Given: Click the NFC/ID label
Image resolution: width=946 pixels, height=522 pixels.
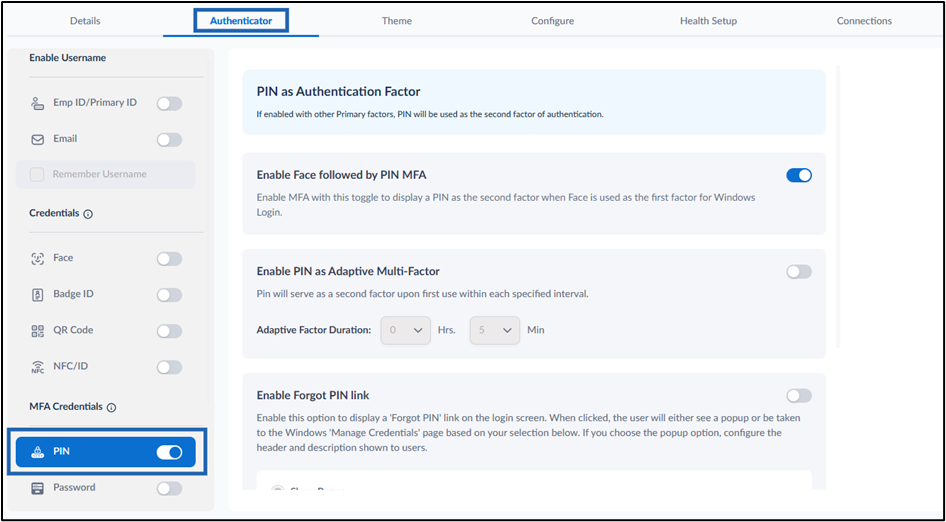Looking at the screenshot, I should [71, 366].
